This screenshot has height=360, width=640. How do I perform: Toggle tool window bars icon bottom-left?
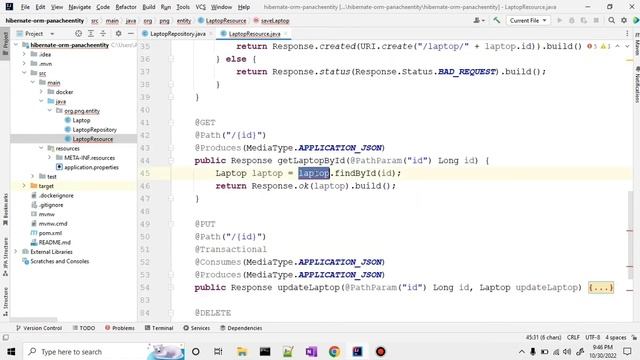pos(5,338)
